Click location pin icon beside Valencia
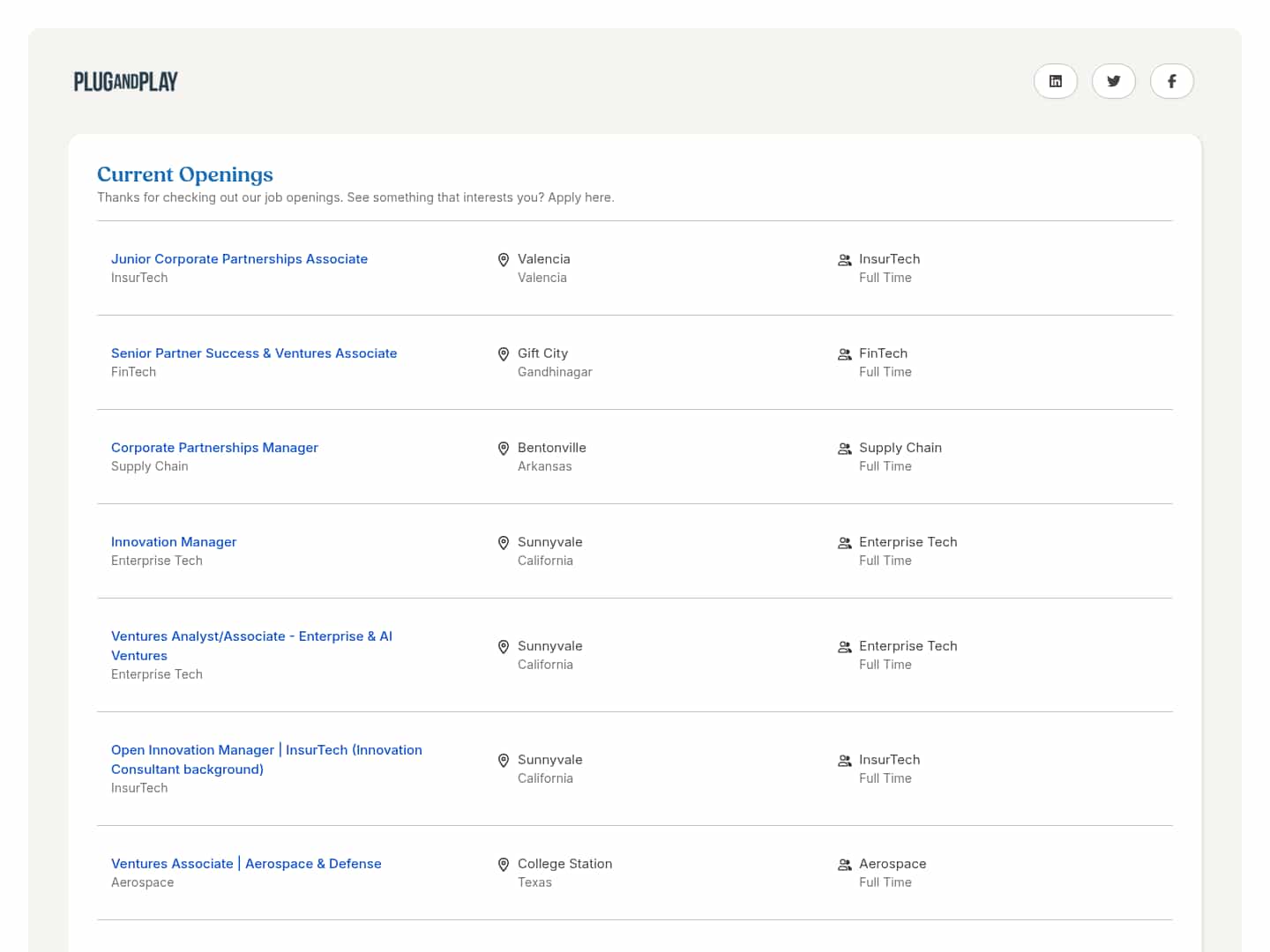Image resolution: width=1270 pixels, height=952 pixels. pos(504,260)
